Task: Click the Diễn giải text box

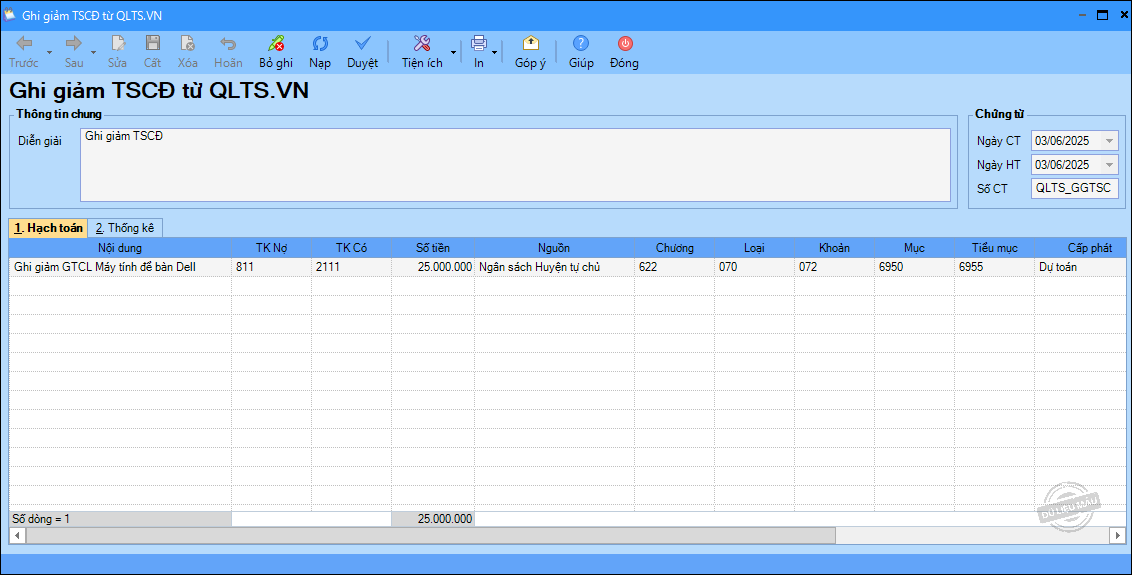Action: click(515, 165)
